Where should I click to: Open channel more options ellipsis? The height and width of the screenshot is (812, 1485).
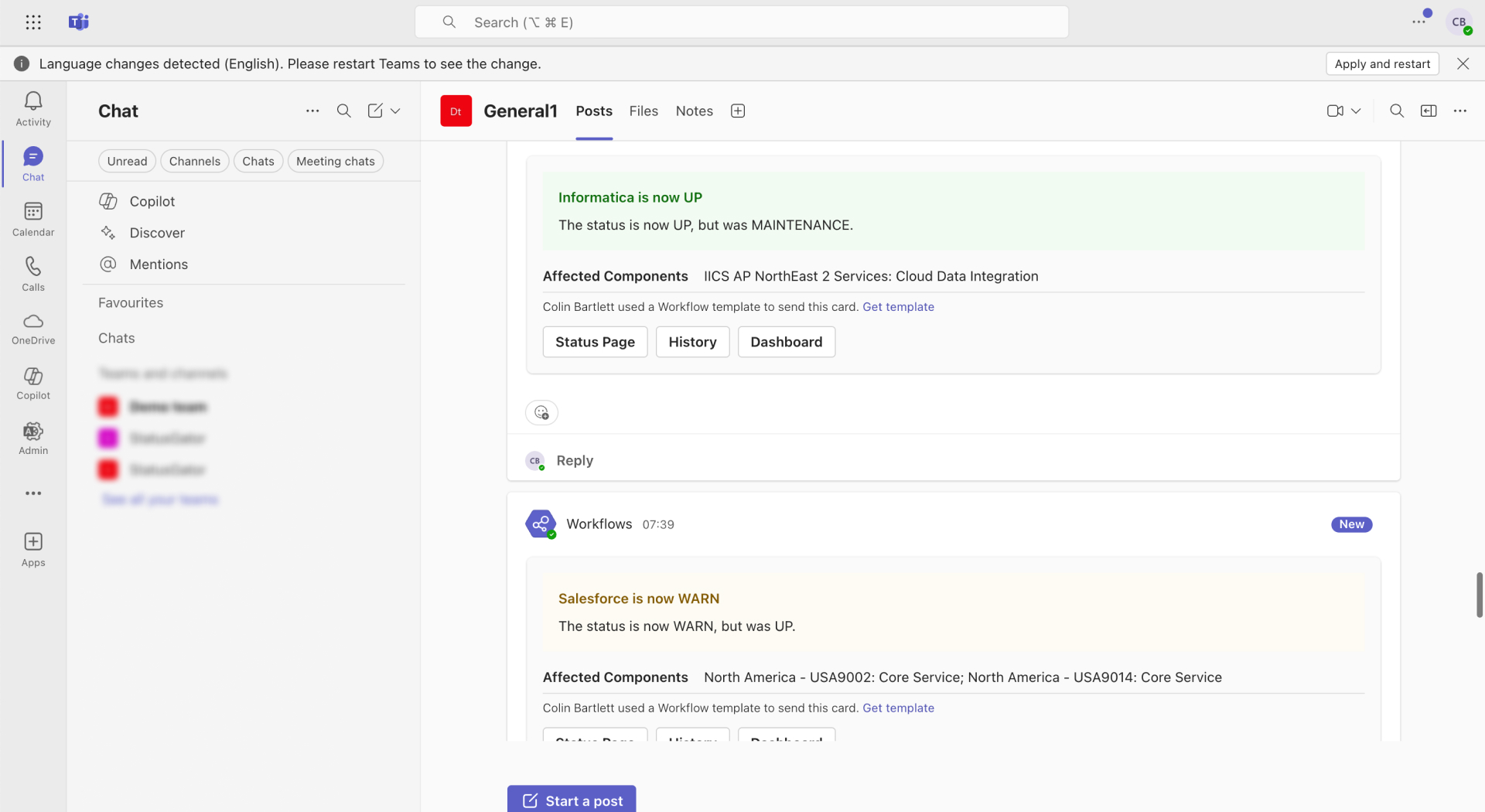(1460, 111)
